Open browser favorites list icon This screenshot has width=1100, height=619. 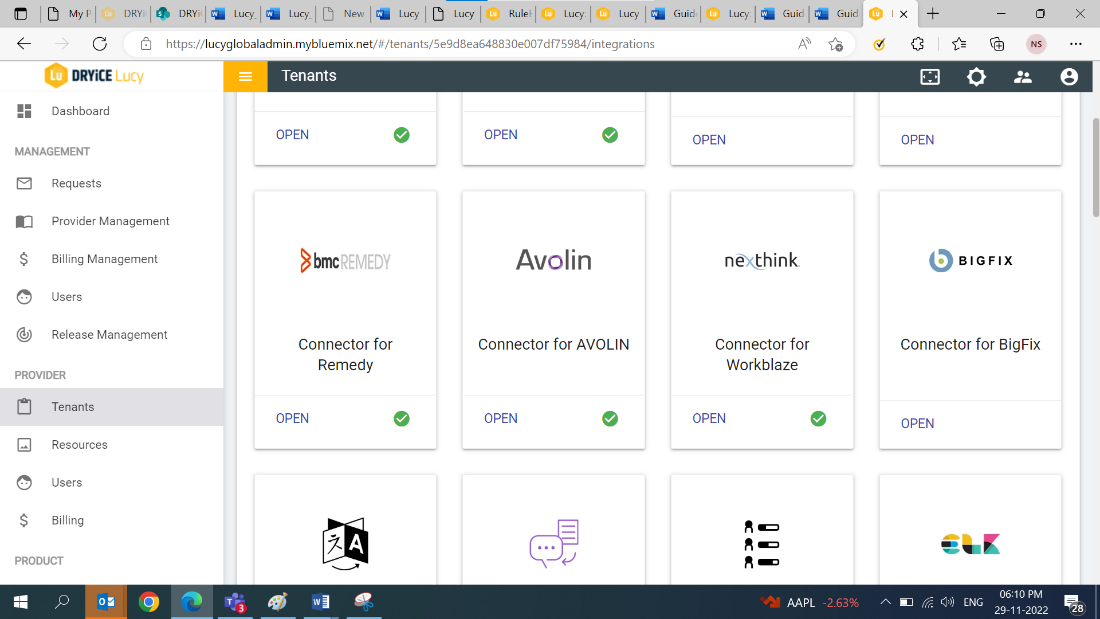click(958, 44)
